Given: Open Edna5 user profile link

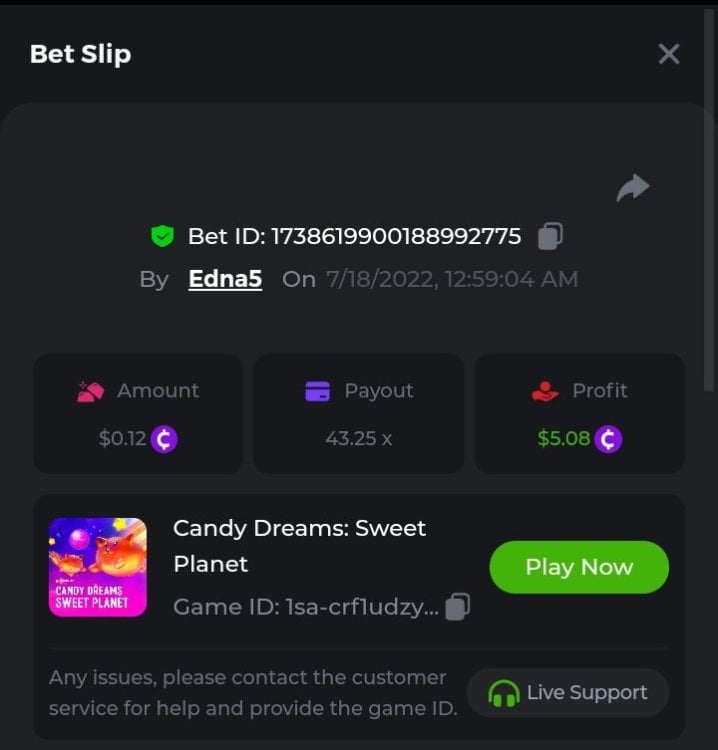Looking at the screenshot, I should (225, 279).
